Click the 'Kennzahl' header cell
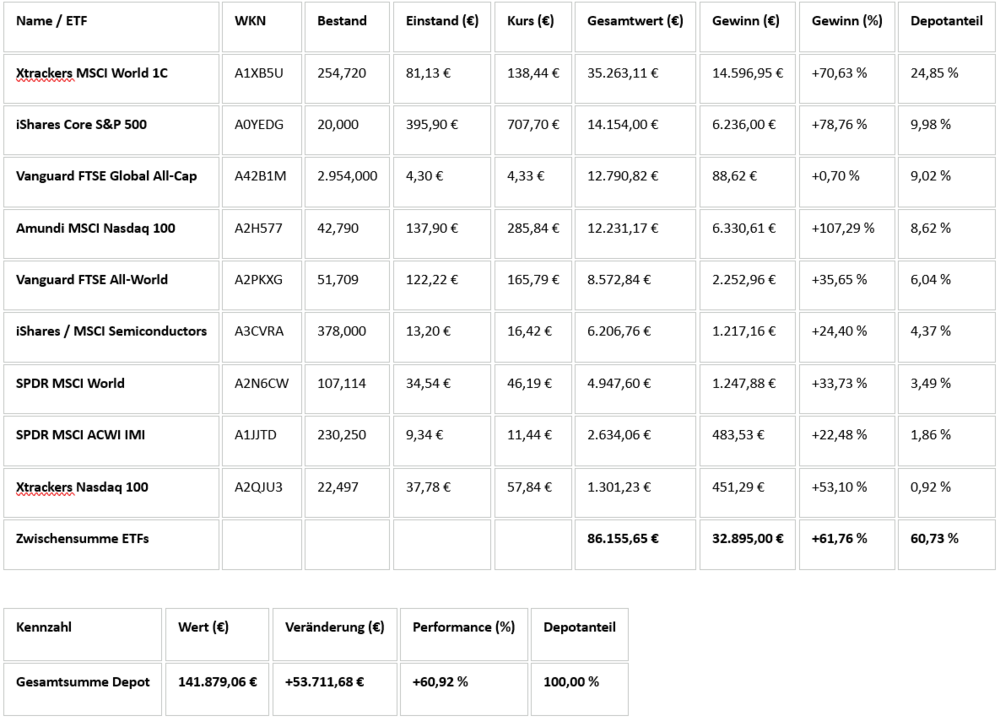The width and height of the screenshot is (1000, 721). coord(82,634)
